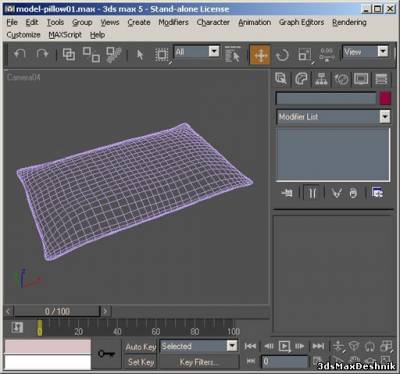400x374 pixels.
Task: Toggle Set Key mode button
Action: point(140,362)
